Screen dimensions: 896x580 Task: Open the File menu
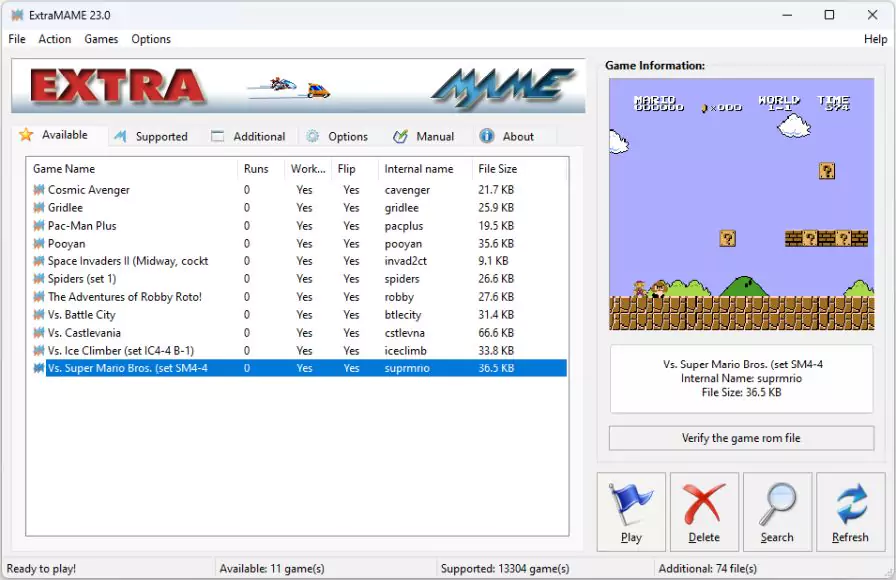tap(17, 39)
